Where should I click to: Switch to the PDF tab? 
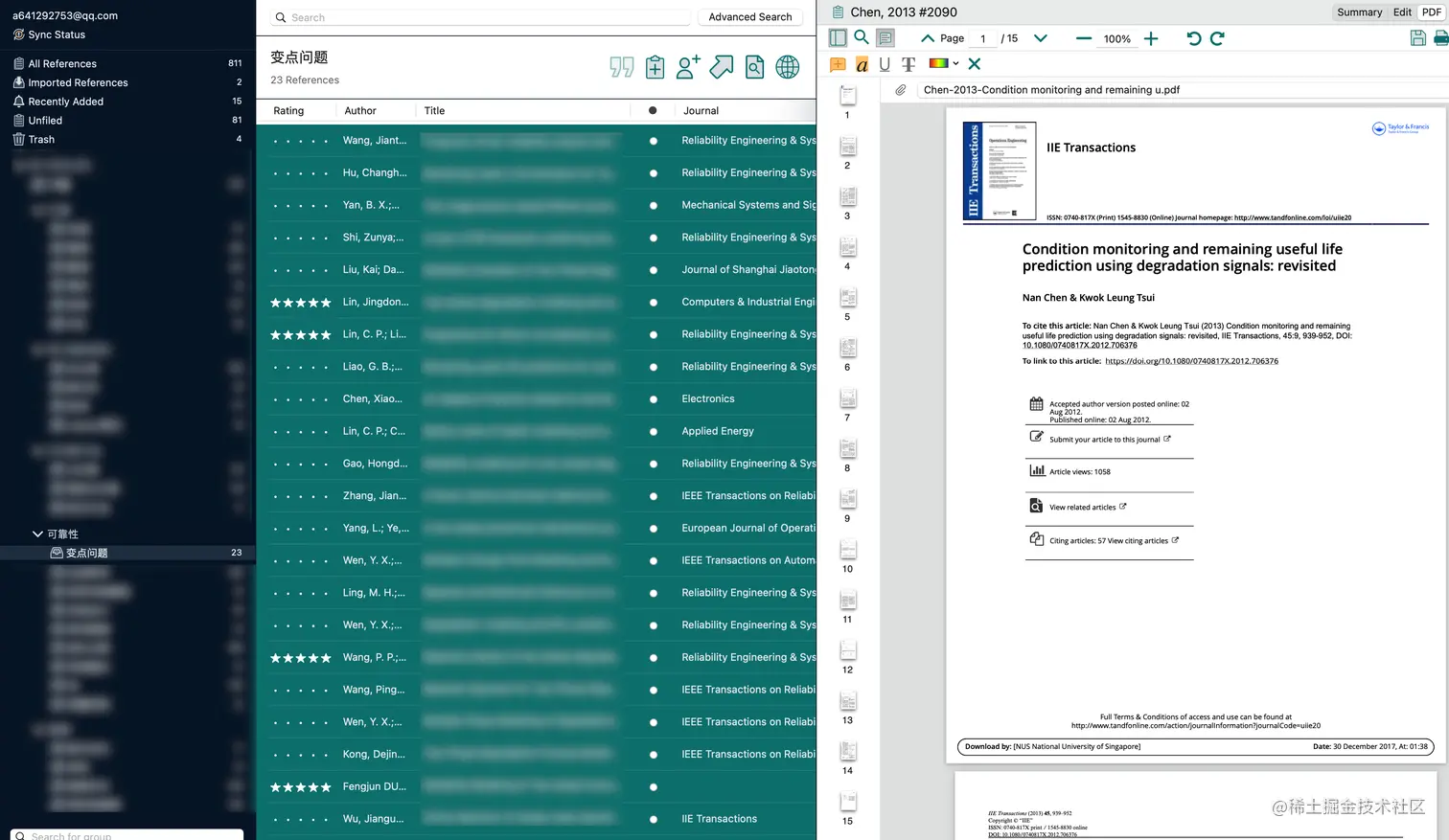tap(1432, 12)
